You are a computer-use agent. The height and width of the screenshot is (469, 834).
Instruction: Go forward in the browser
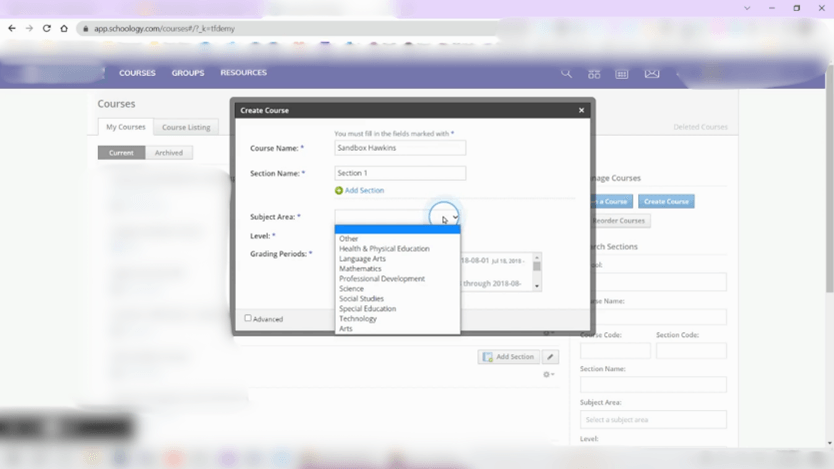click(29, 28)
